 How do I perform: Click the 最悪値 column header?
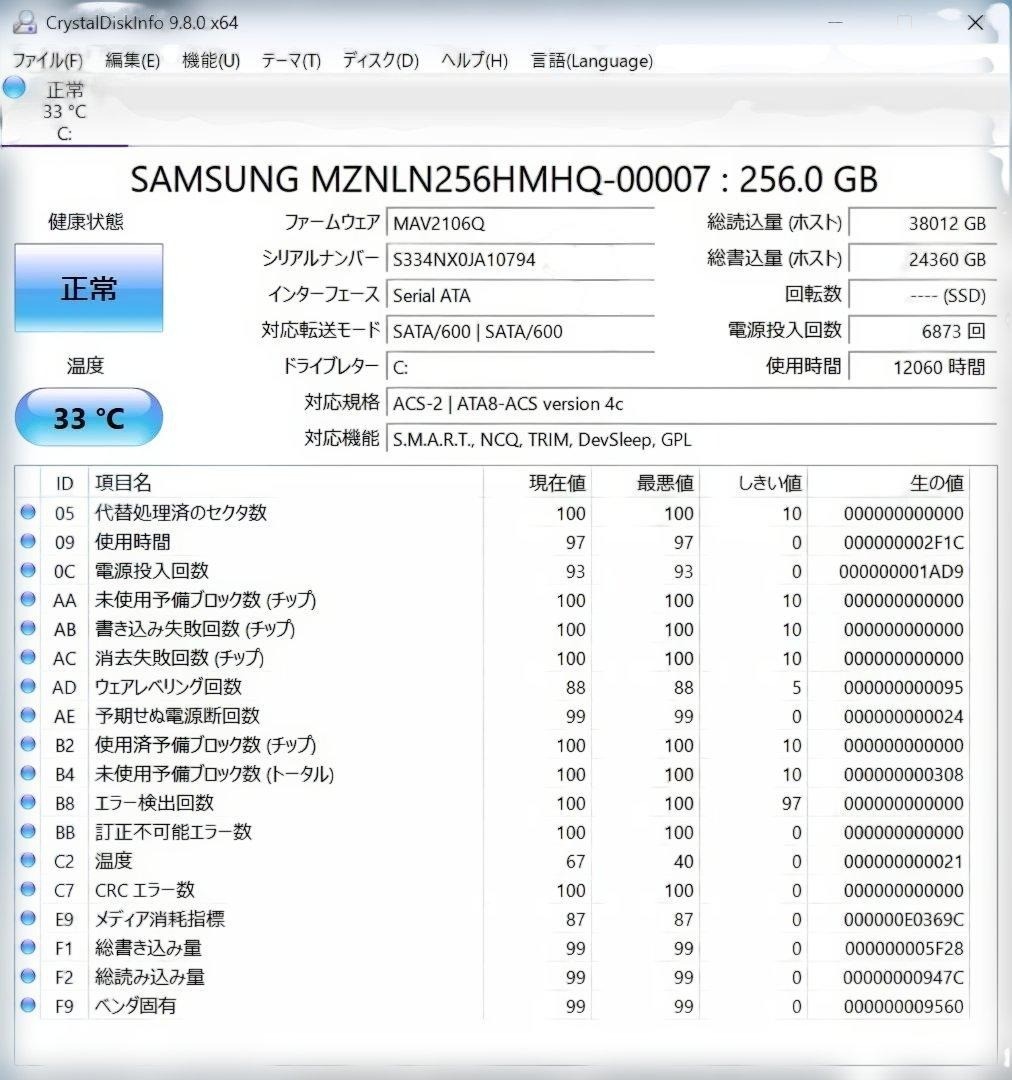[646, 483]
